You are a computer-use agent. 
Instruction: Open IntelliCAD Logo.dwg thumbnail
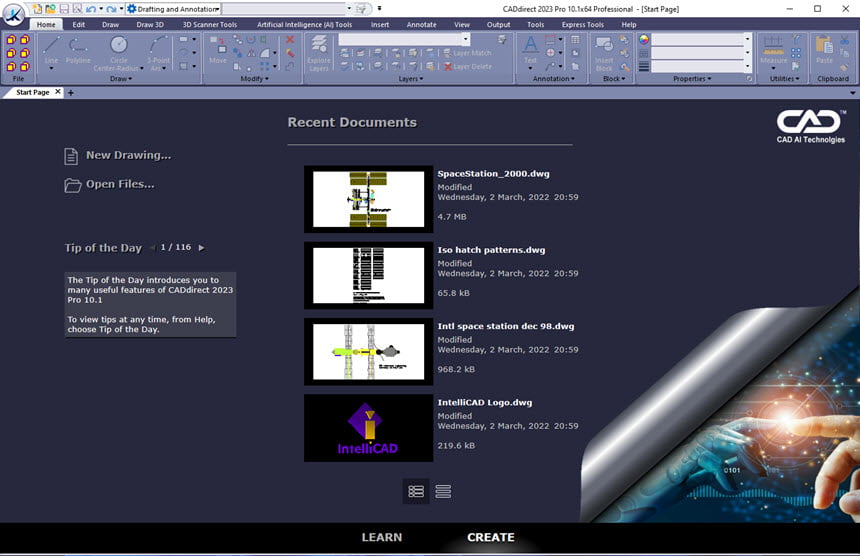coord(369,428)
